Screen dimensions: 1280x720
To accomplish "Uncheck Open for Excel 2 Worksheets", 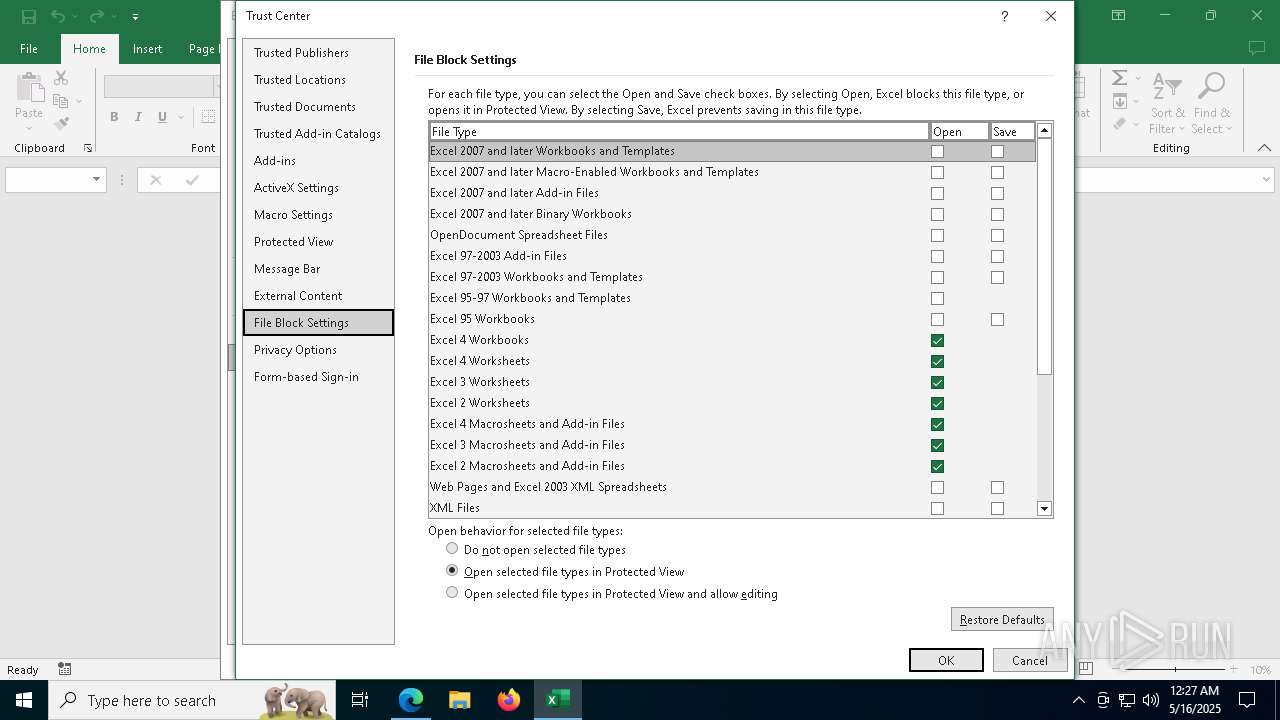I will coord(937,403).
